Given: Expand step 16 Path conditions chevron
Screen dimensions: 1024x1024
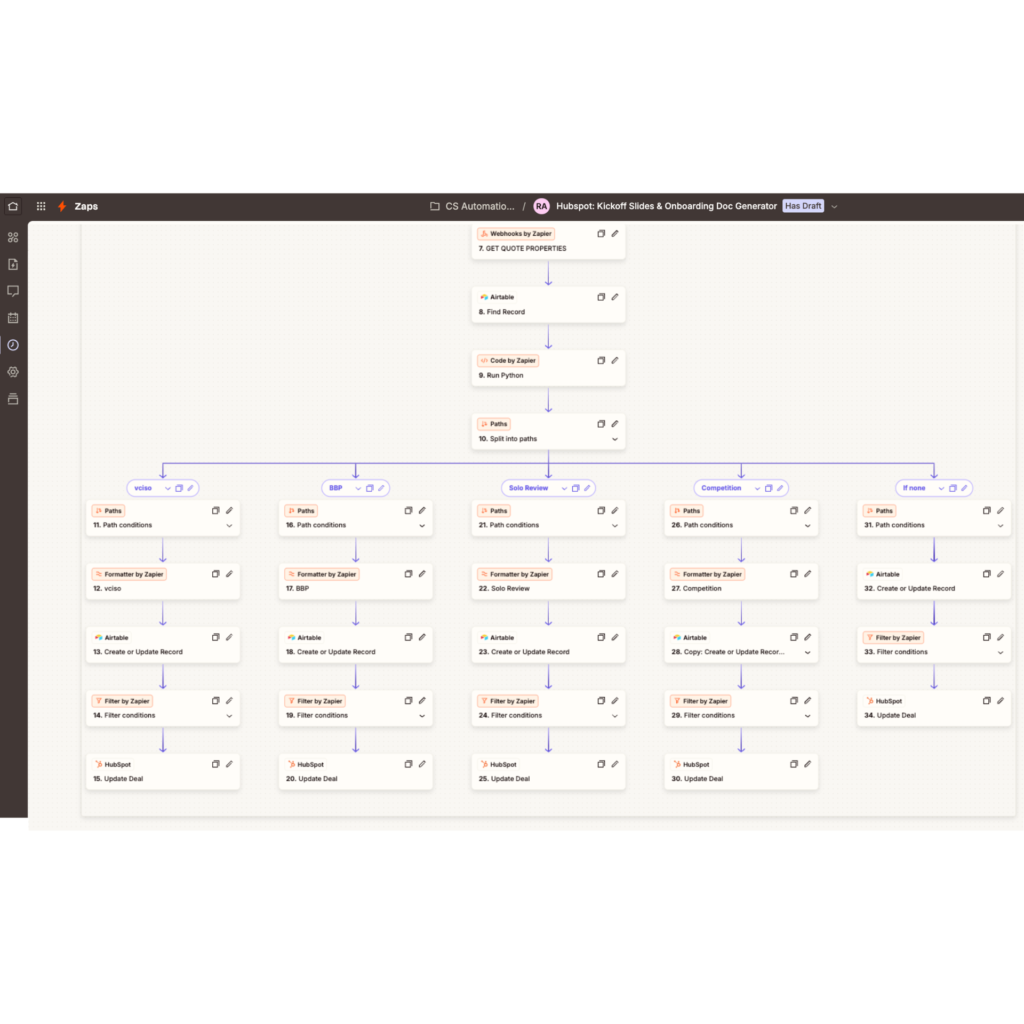Looking at the screenshot, I should [422, 525].
